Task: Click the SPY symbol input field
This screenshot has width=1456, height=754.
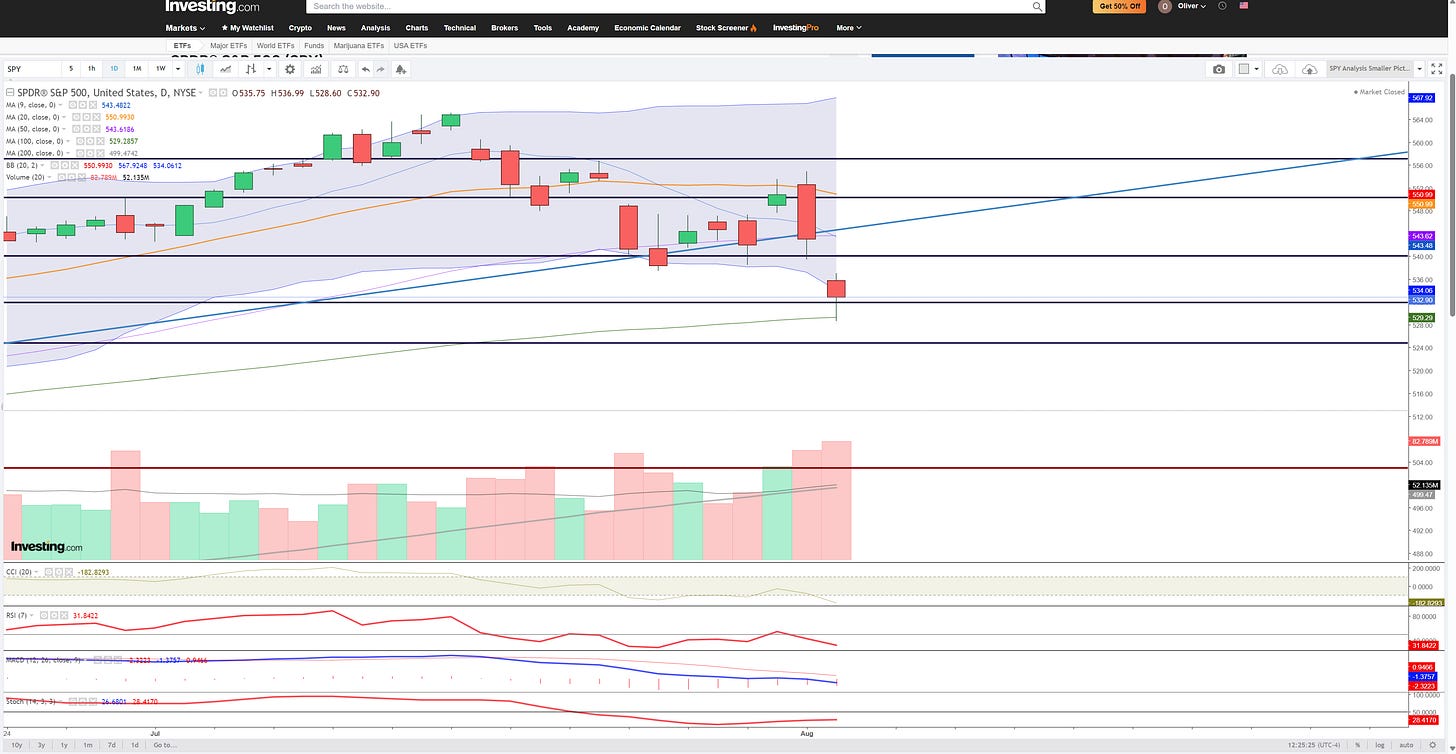Action: [32, 69]
